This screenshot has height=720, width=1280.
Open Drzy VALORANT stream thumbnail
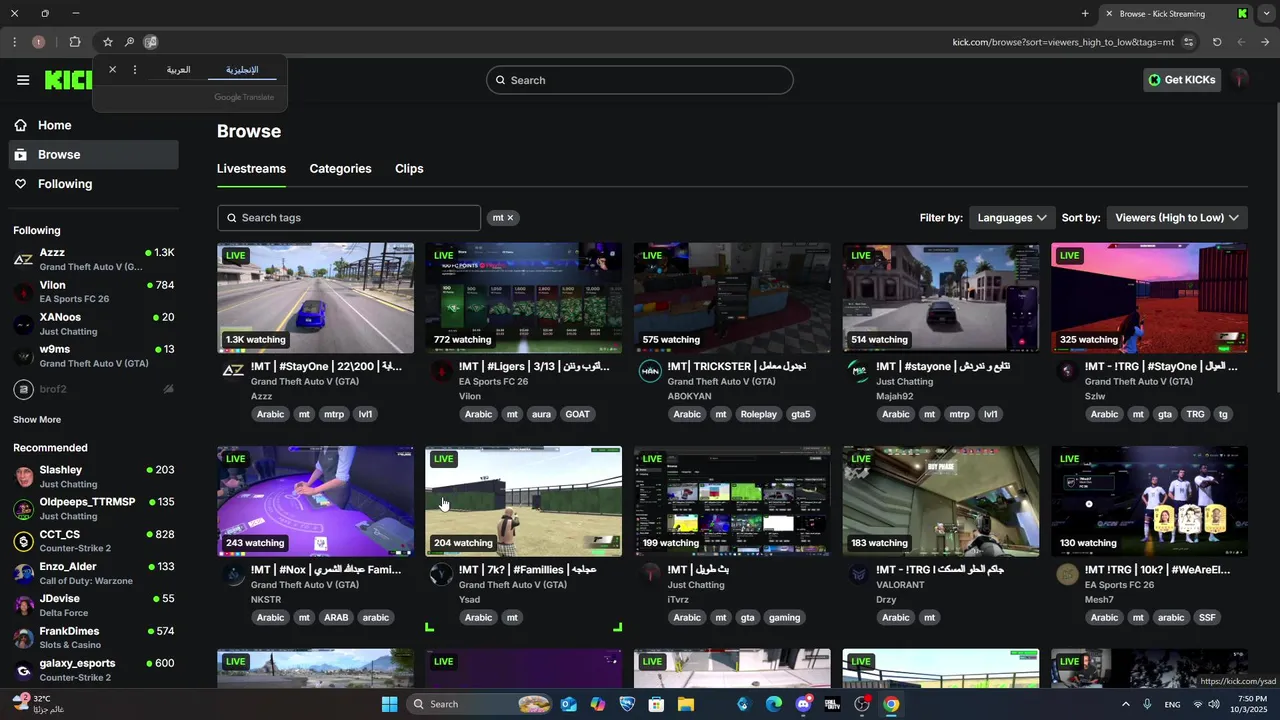pos(941,501)
